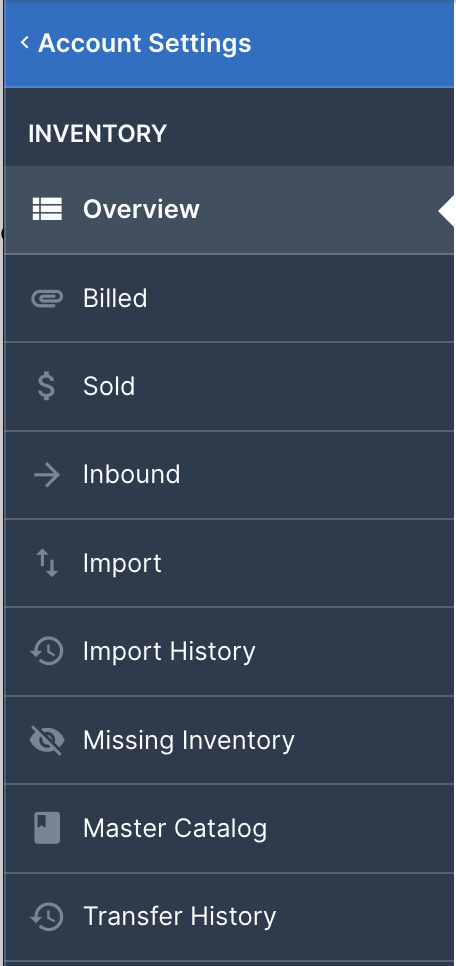Select the Transfer History text entry

point(179,917)
